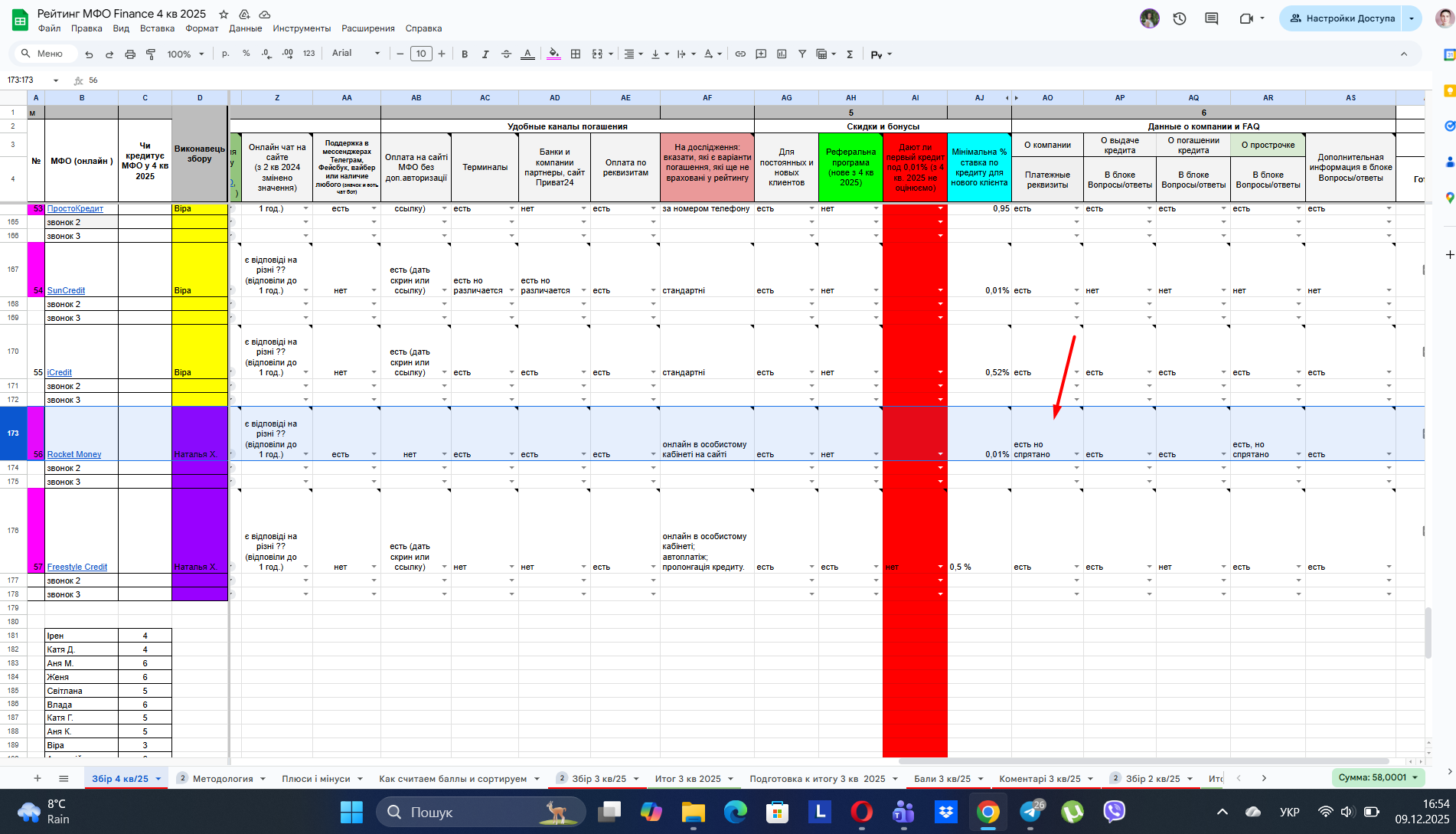Open the SunCredit link
1456x834 pixels.
(66, 290)
